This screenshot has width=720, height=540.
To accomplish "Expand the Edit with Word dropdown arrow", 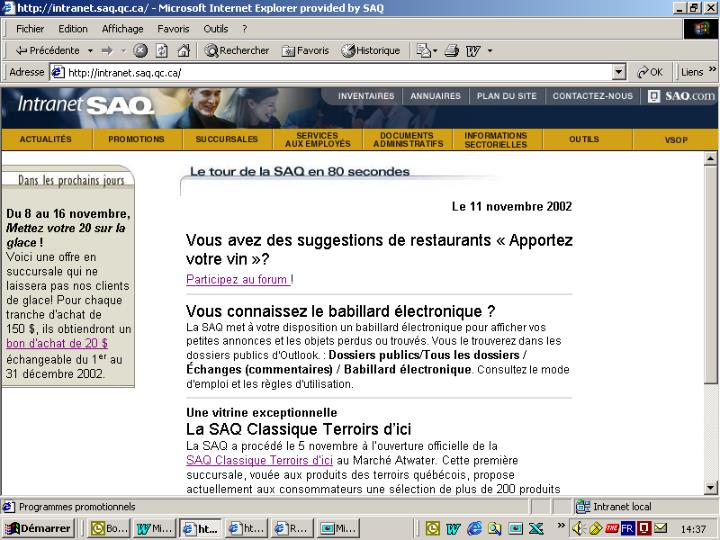I will point(490,51).
